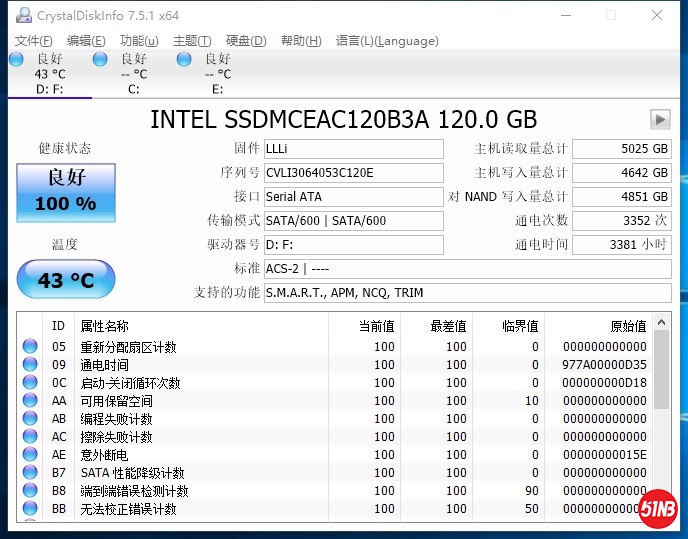688x539 pixels.
Task: Click the 良好 100% health status button
Action: (66, 192)
